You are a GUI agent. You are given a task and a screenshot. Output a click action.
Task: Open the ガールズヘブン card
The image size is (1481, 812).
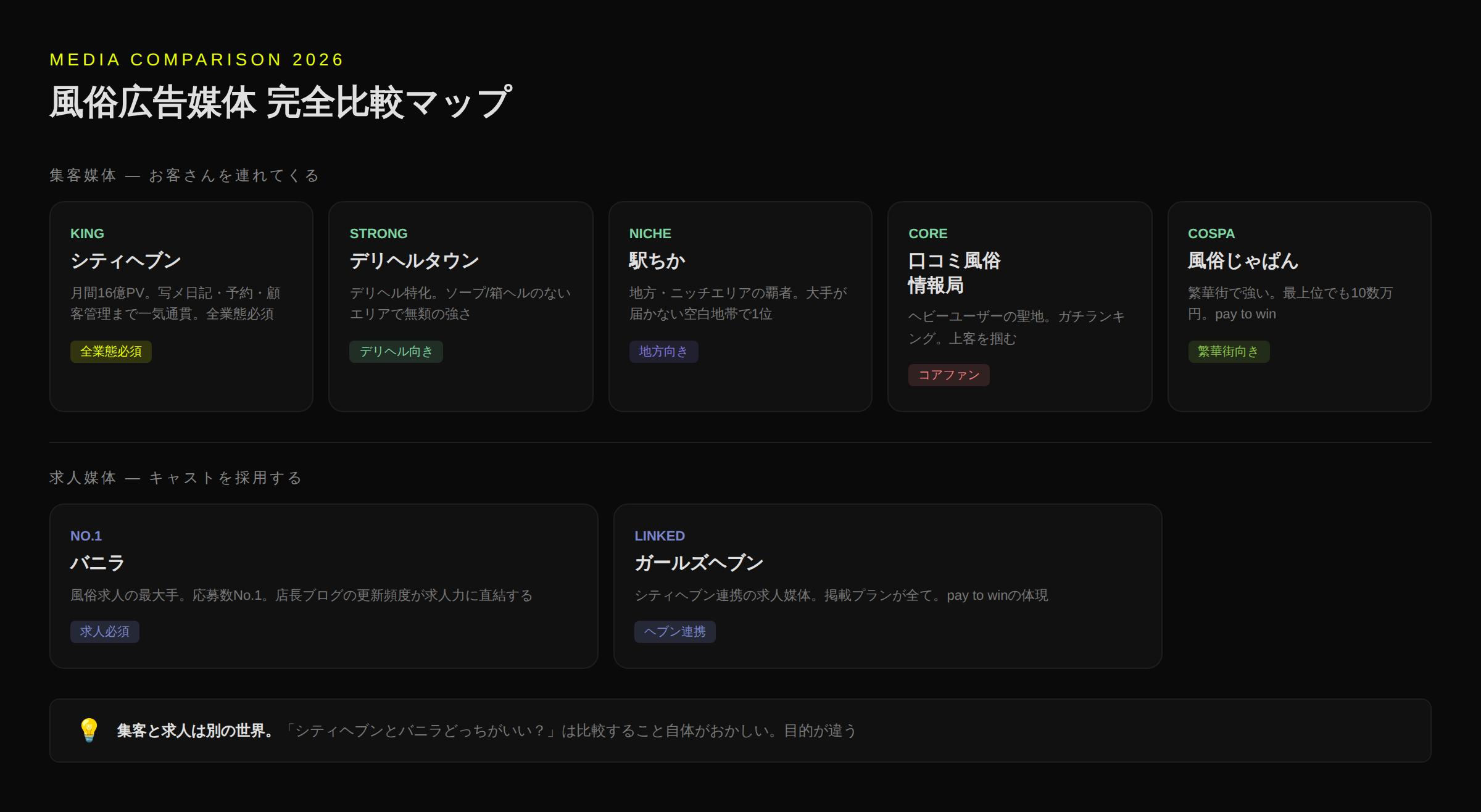[888, 585]
